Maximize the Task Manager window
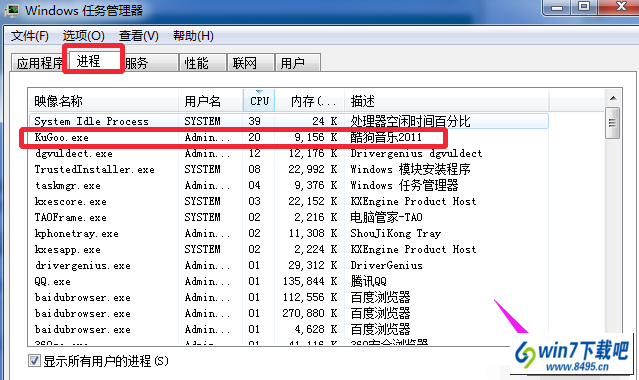Screen dimensions: 639x380 tap(584, 7)
